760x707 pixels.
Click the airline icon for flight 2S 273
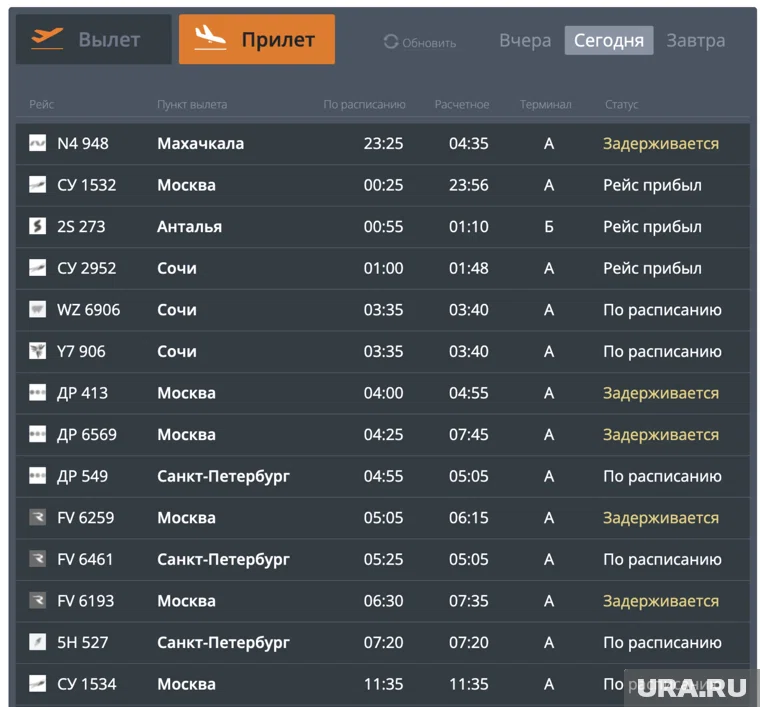(x=38, y=226)
